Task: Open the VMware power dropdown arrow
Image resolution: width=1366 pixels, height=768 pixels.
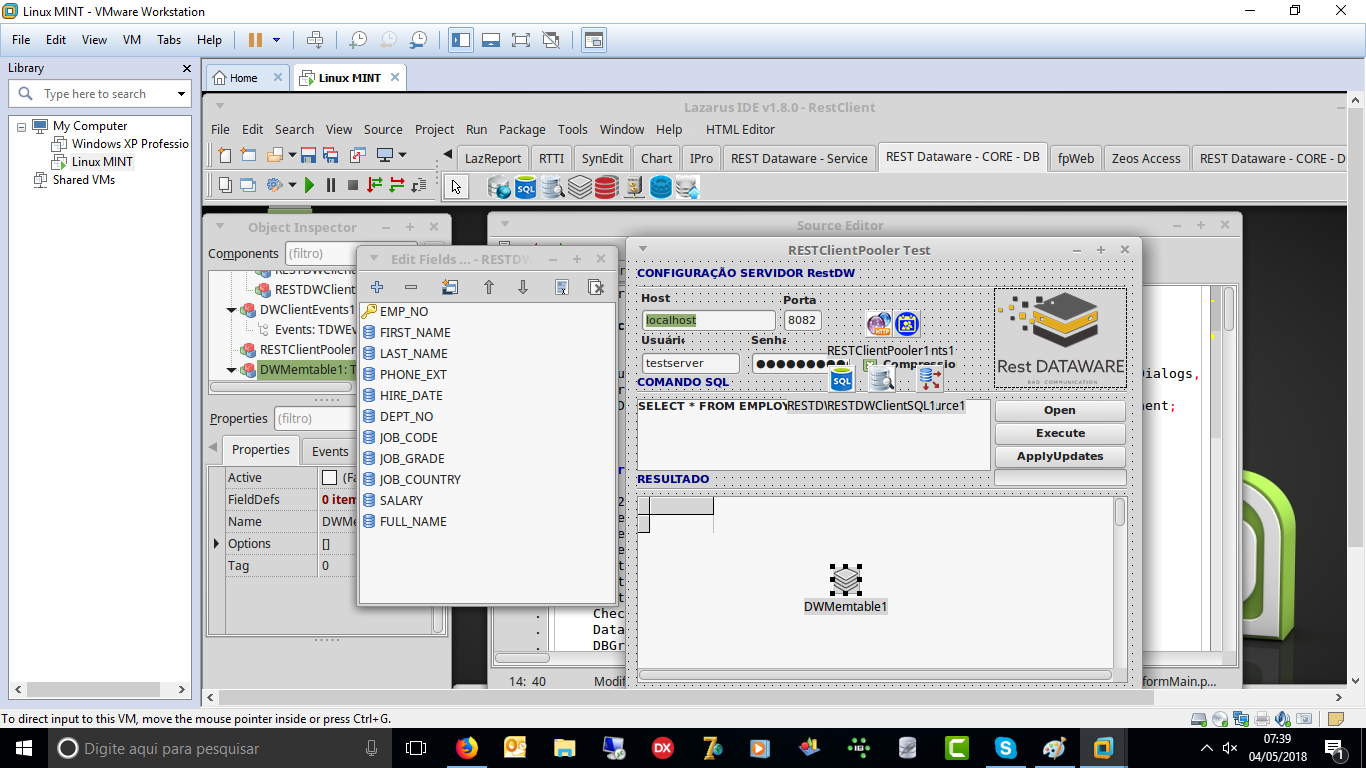Action: 277,40
